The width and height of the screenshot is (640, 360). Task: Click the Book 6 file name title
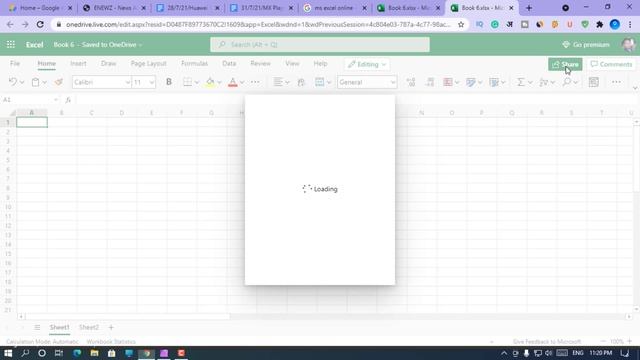click(x=64, y=44)
